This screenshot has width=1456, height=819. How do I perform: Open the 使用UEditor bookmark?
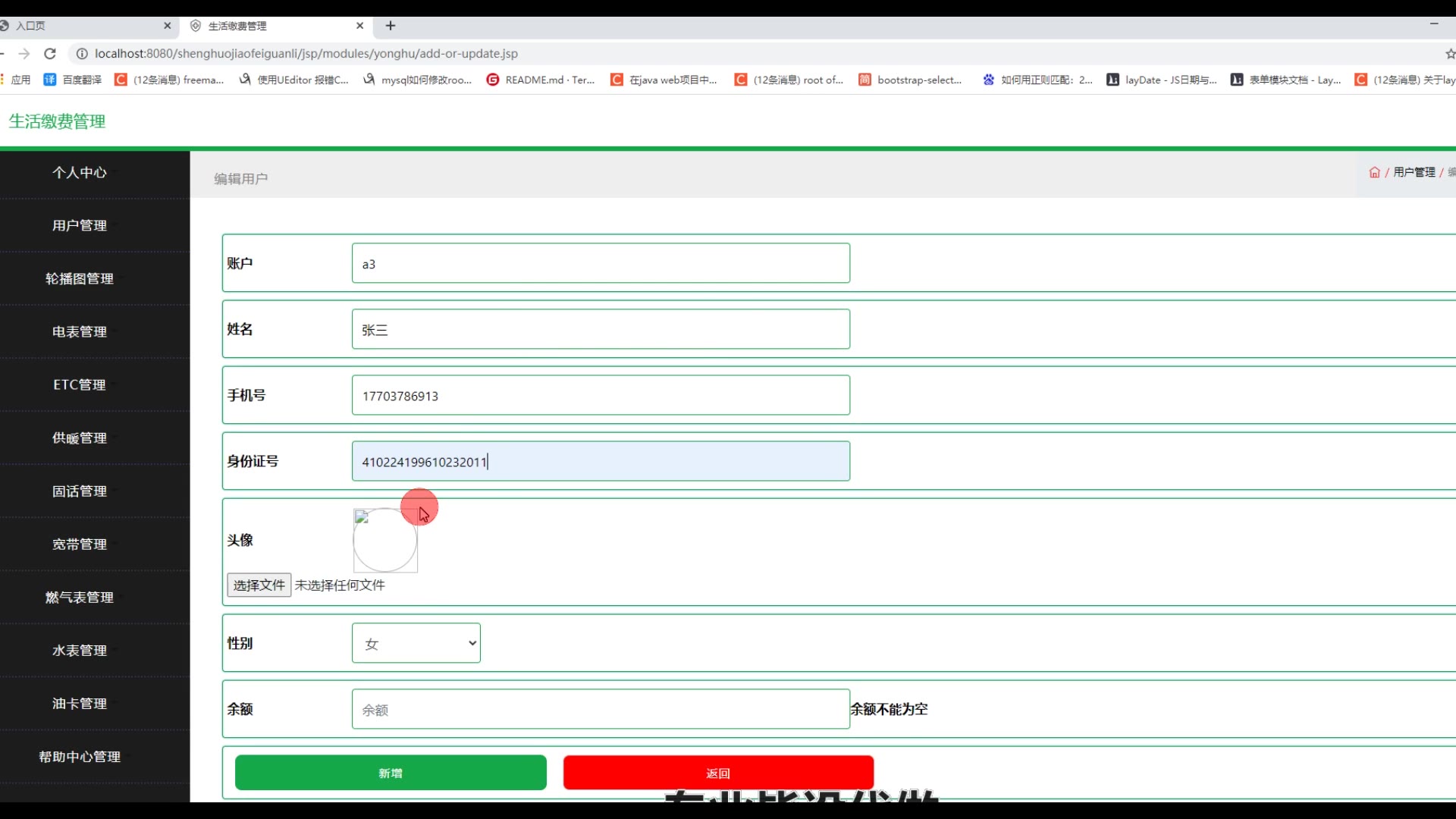point(293,80)
